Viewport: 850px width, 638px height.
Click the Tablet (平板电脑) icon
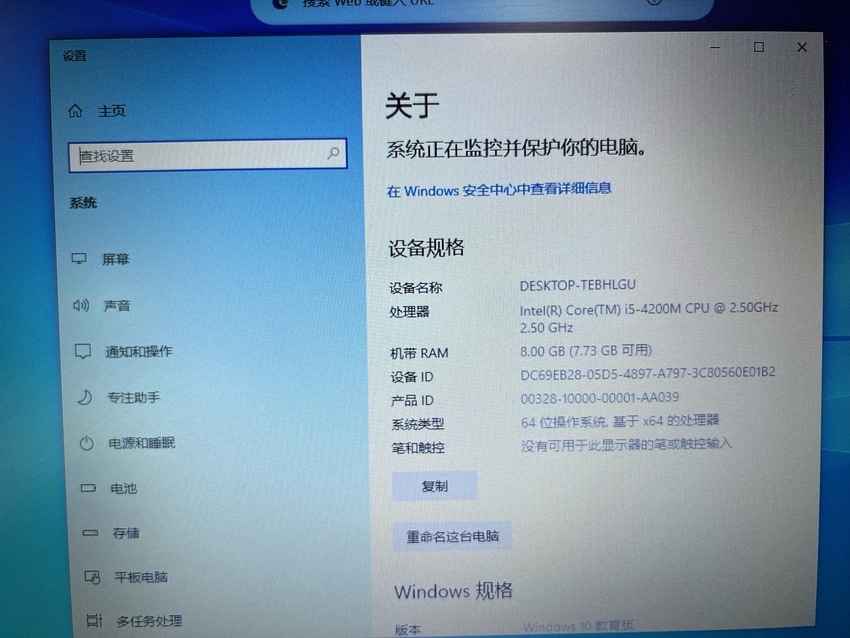pos(92,577)
